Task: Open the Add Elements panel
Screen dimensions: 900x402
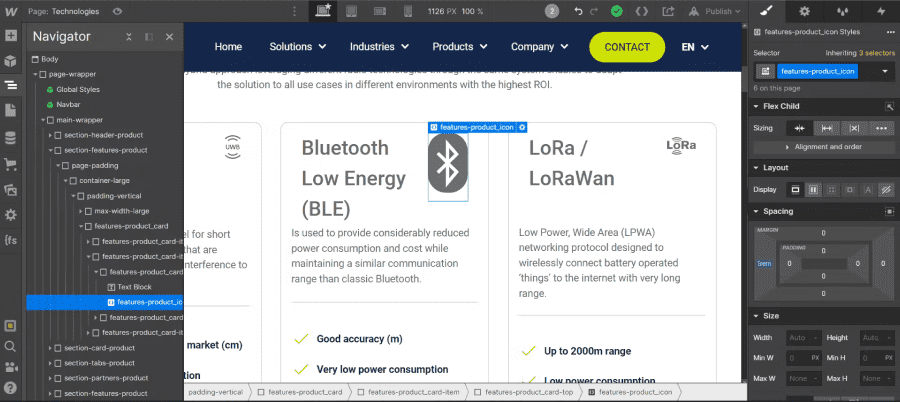Action: click(10, 36)
